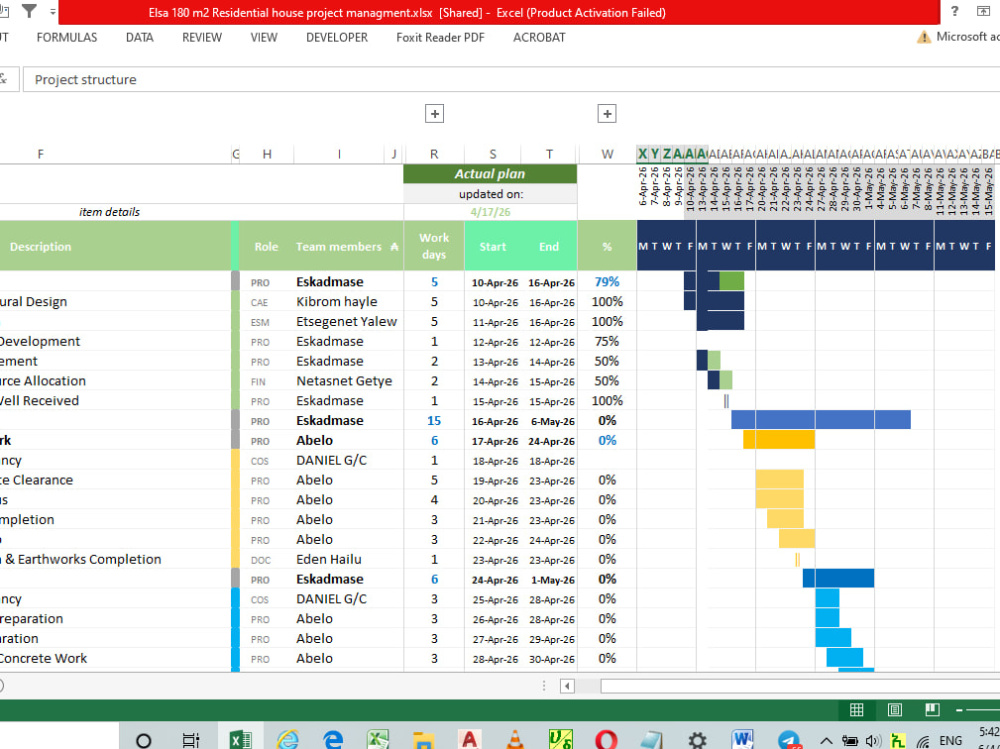
Task: Open the VIEW ribbon tab
Action: pos(264,38)
